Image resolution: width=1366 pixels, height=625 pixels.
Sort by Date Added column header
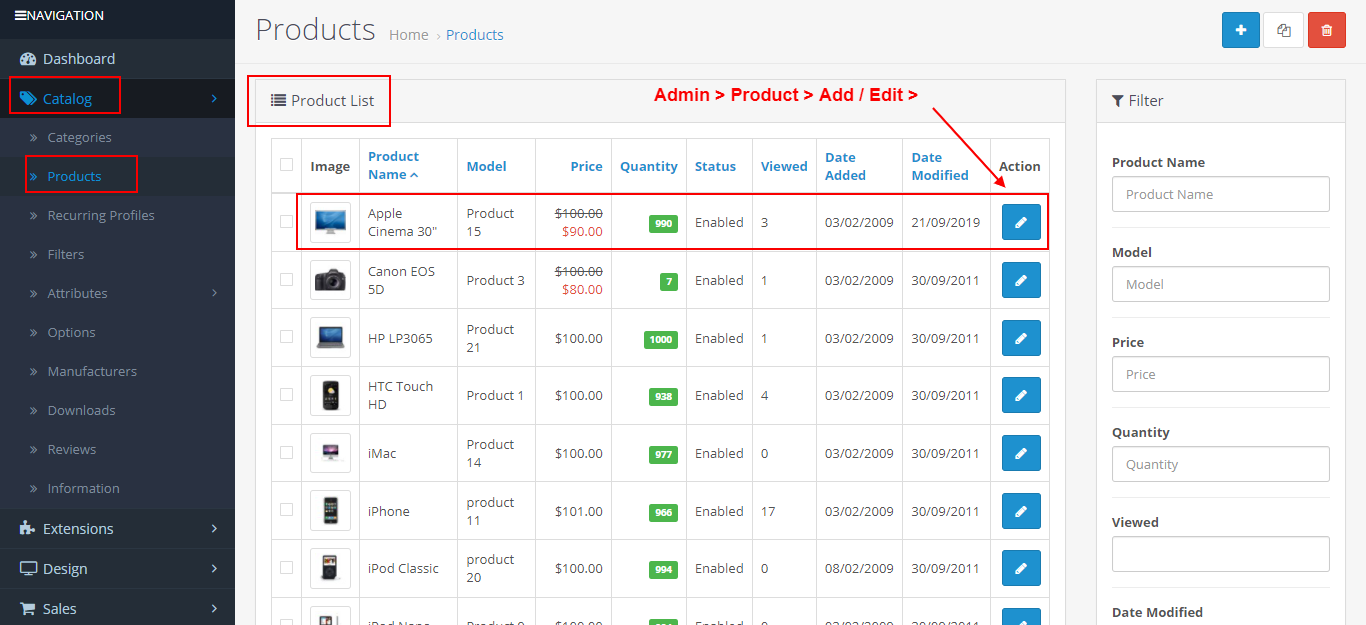pos(846,166)
